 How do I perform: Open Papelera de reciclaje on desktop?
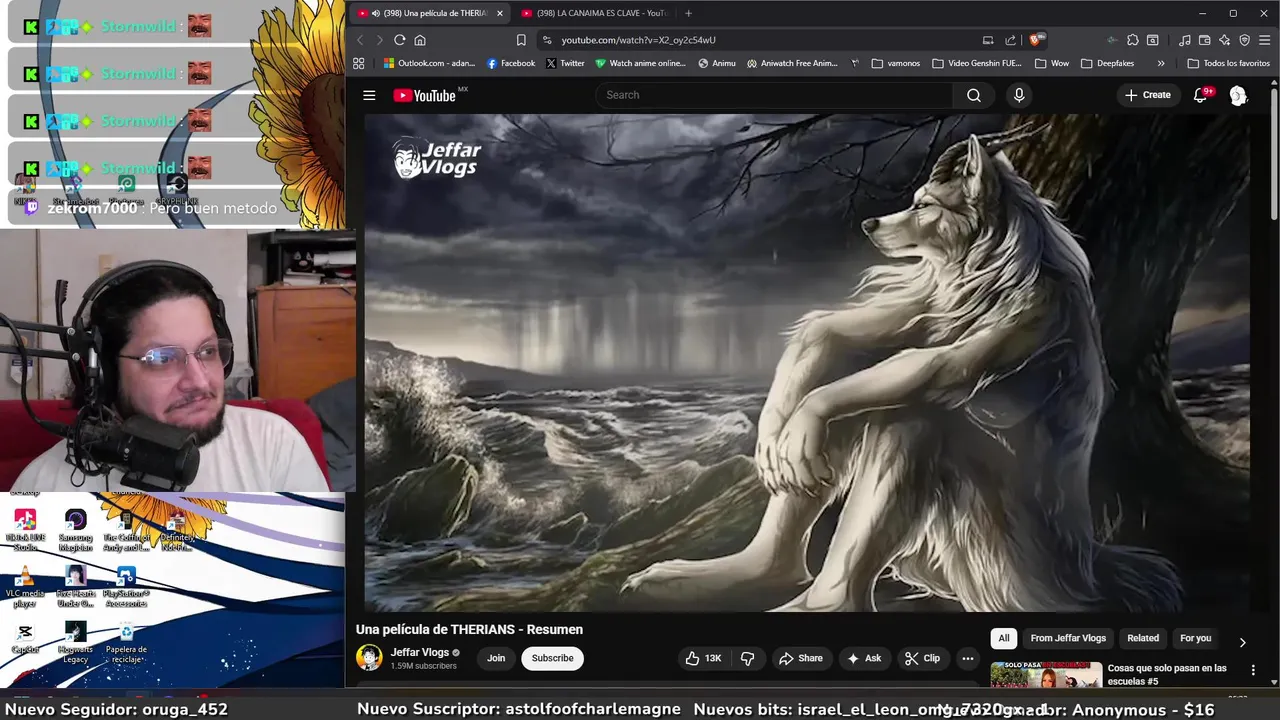click(126, 643)
